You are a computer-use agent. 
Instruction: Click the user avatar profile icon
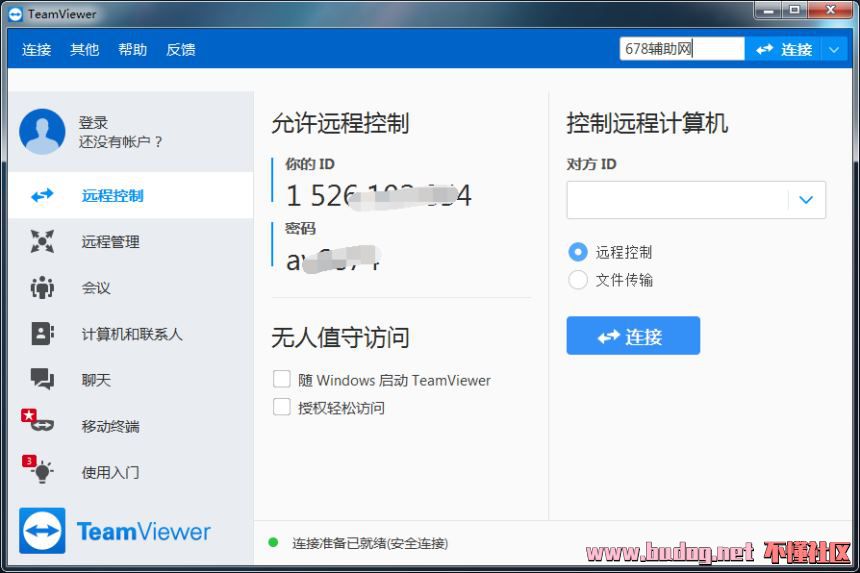click(42, 131)
